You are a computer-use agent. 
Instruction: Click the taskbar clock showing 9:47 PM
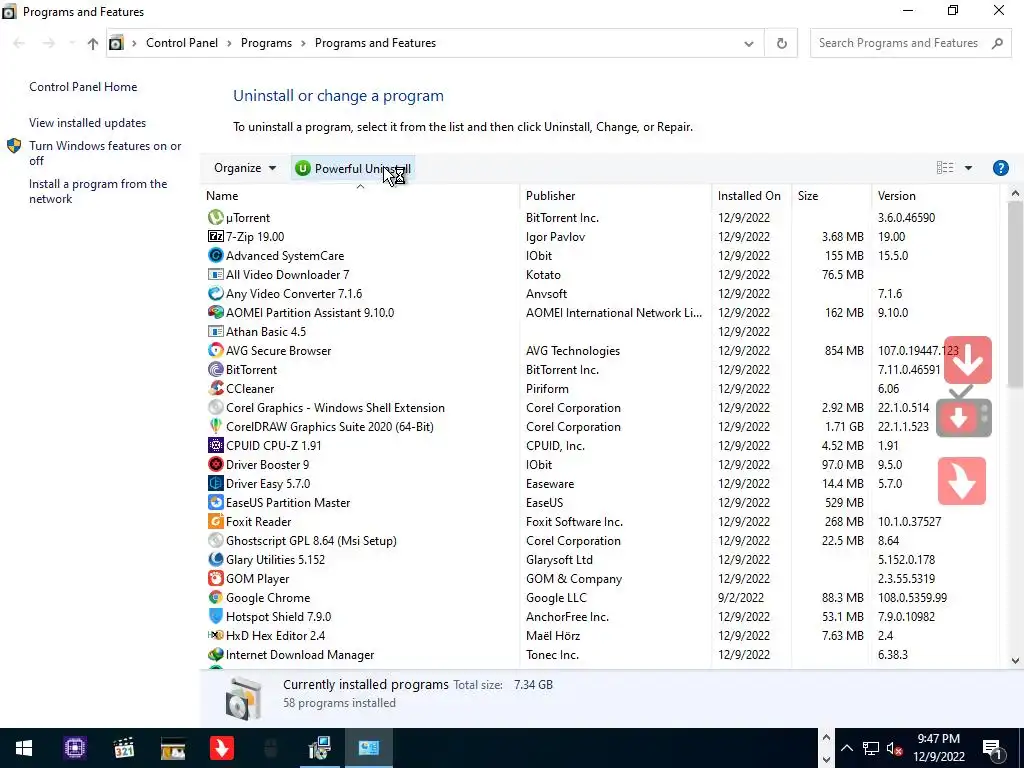coord(938,748)
